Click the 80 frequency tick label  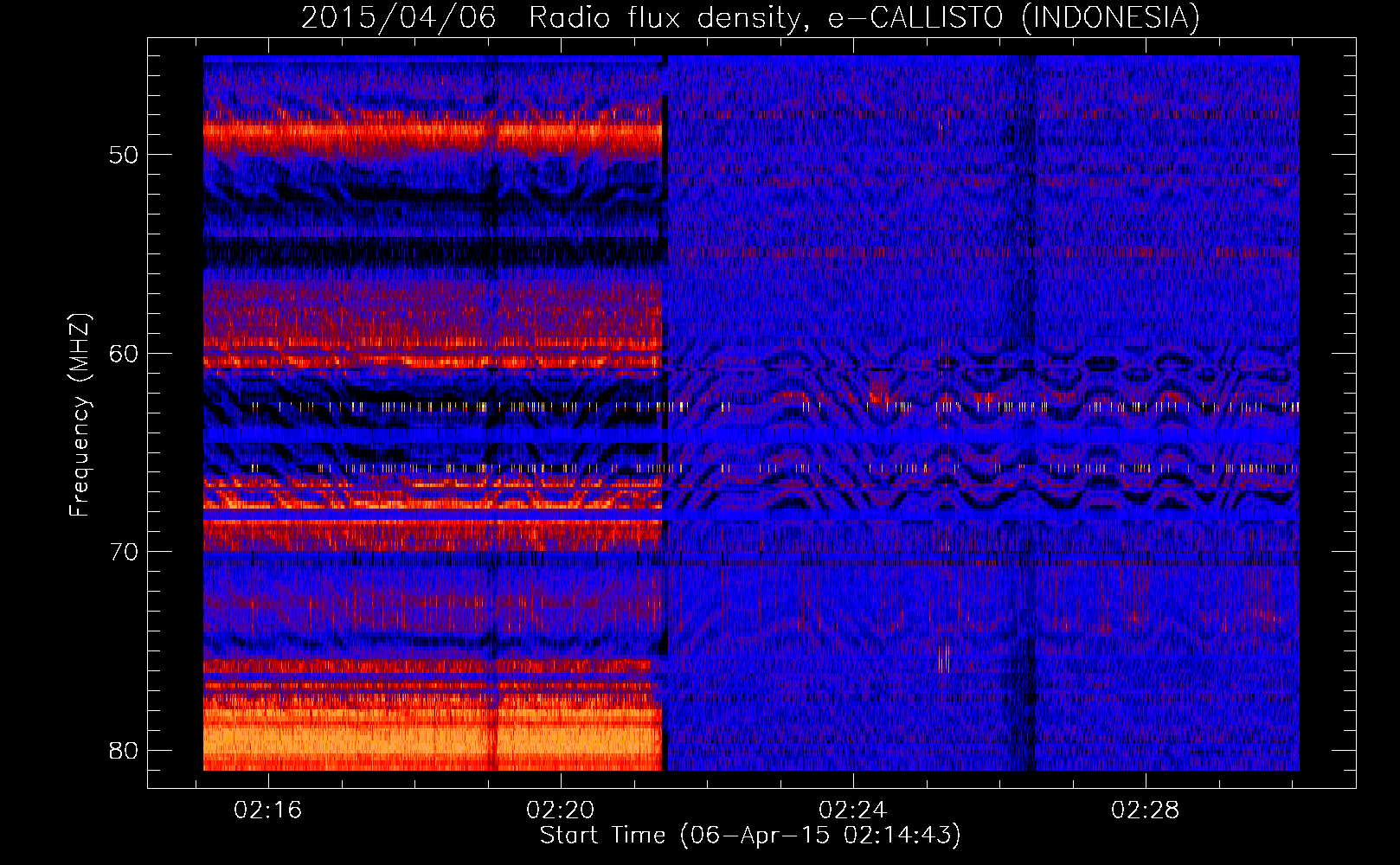tap(124, 750)
